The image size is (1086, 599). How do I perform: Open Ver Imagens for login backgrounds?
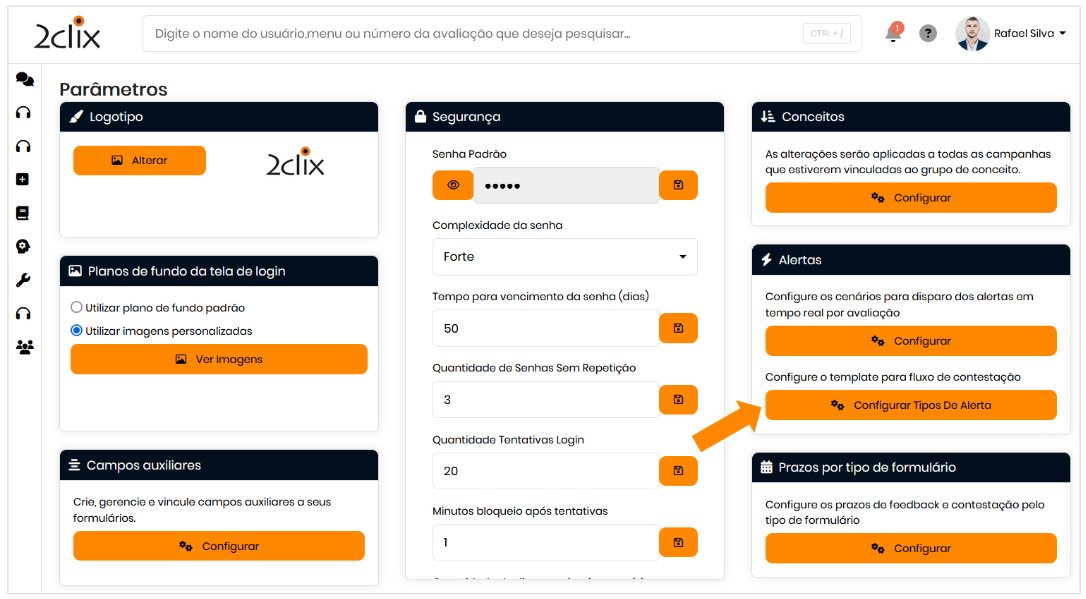click(x=219, y=359)
